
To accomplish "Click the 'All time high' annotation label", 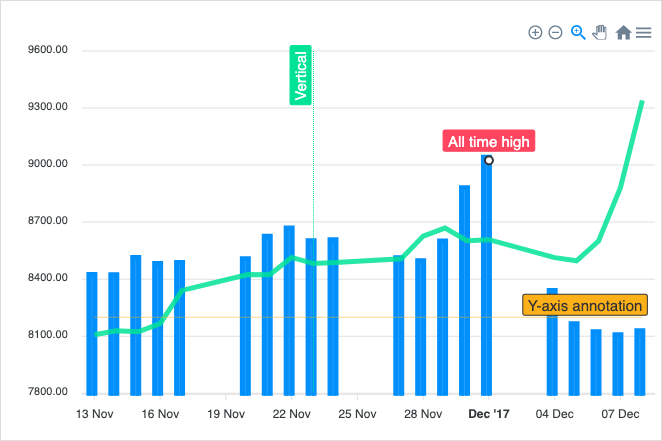I will coord(489,142).
